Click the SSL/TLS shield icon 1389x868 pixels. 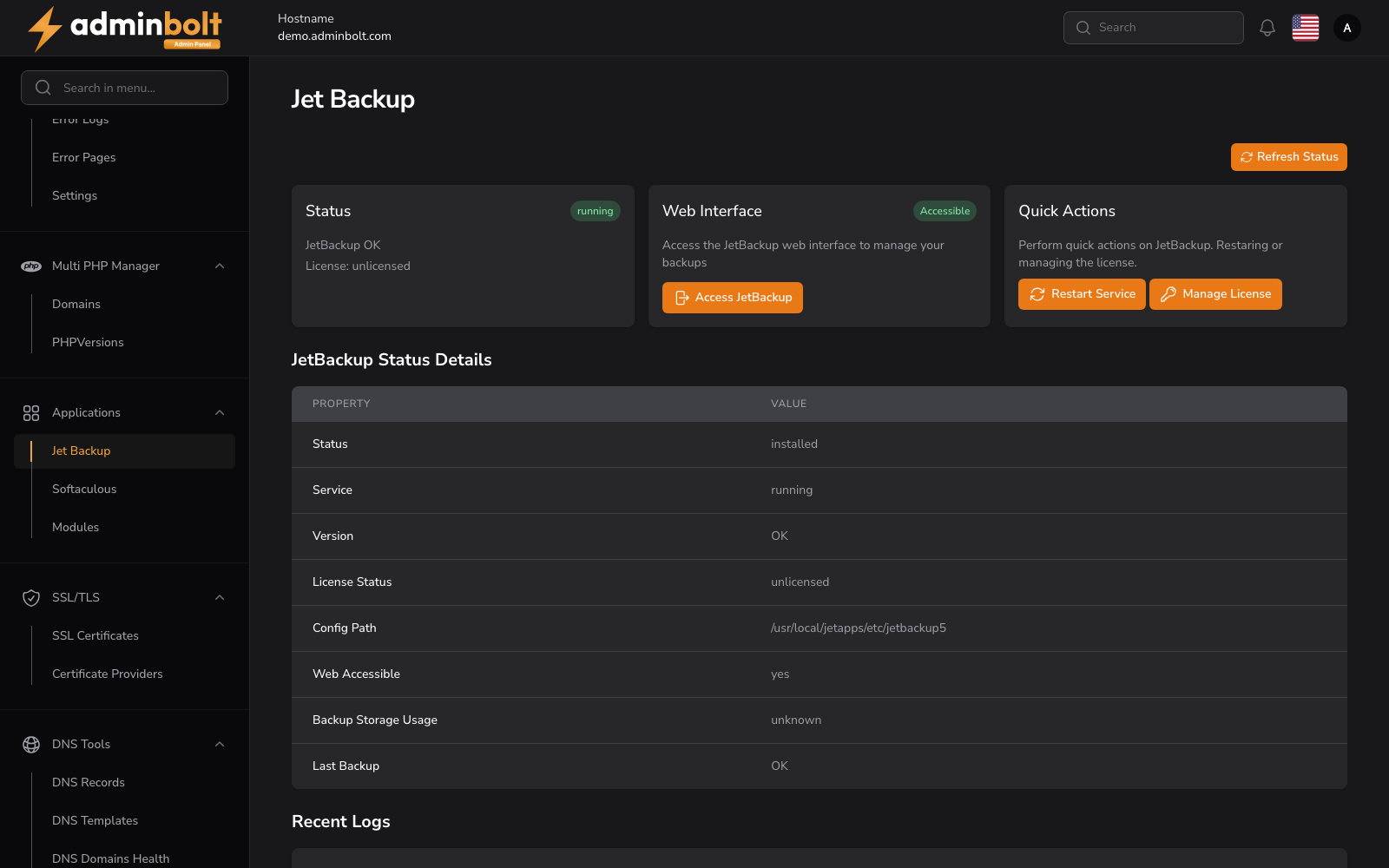pos(31,598)
